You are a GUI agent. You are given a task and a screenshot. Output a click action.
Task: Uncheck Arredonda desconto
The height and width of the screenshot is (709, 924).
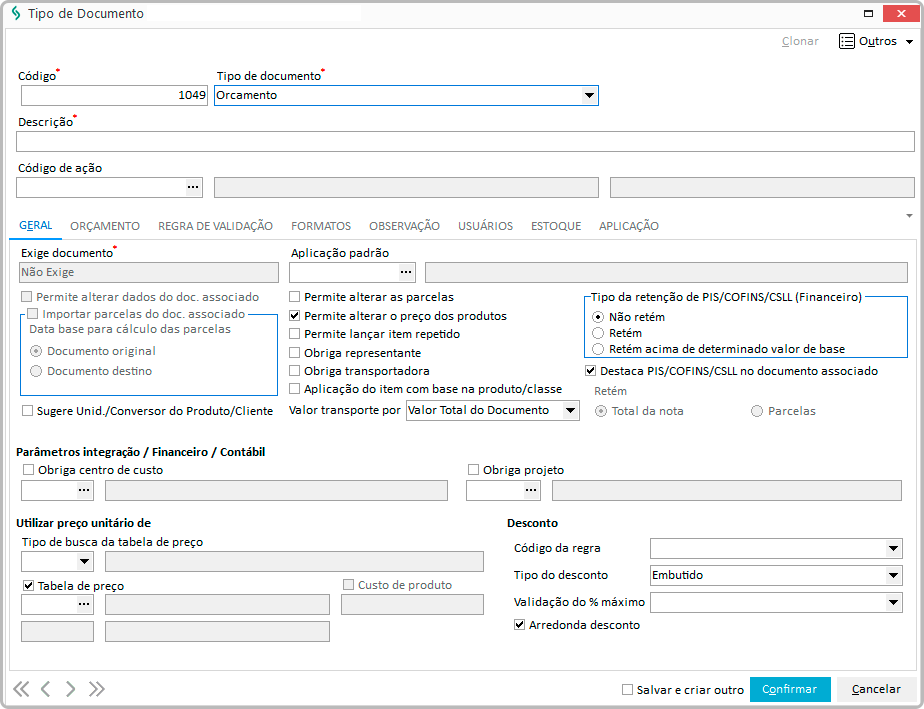[x=519, y=625]
